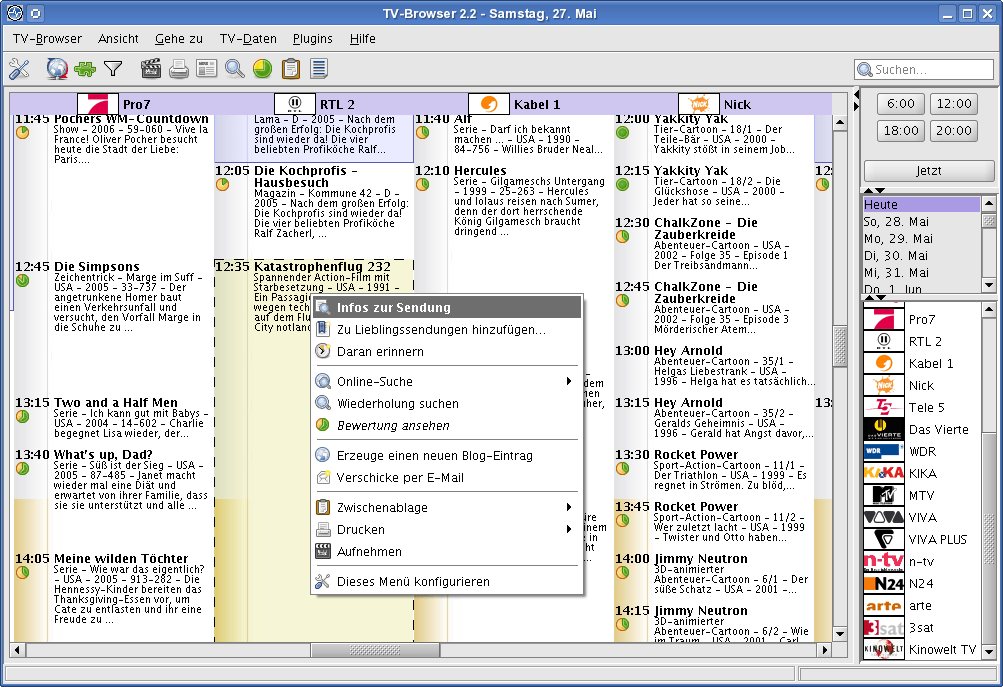
Task: Expand the Online-Suche submenu arrow
Action: tap(569, 381)
